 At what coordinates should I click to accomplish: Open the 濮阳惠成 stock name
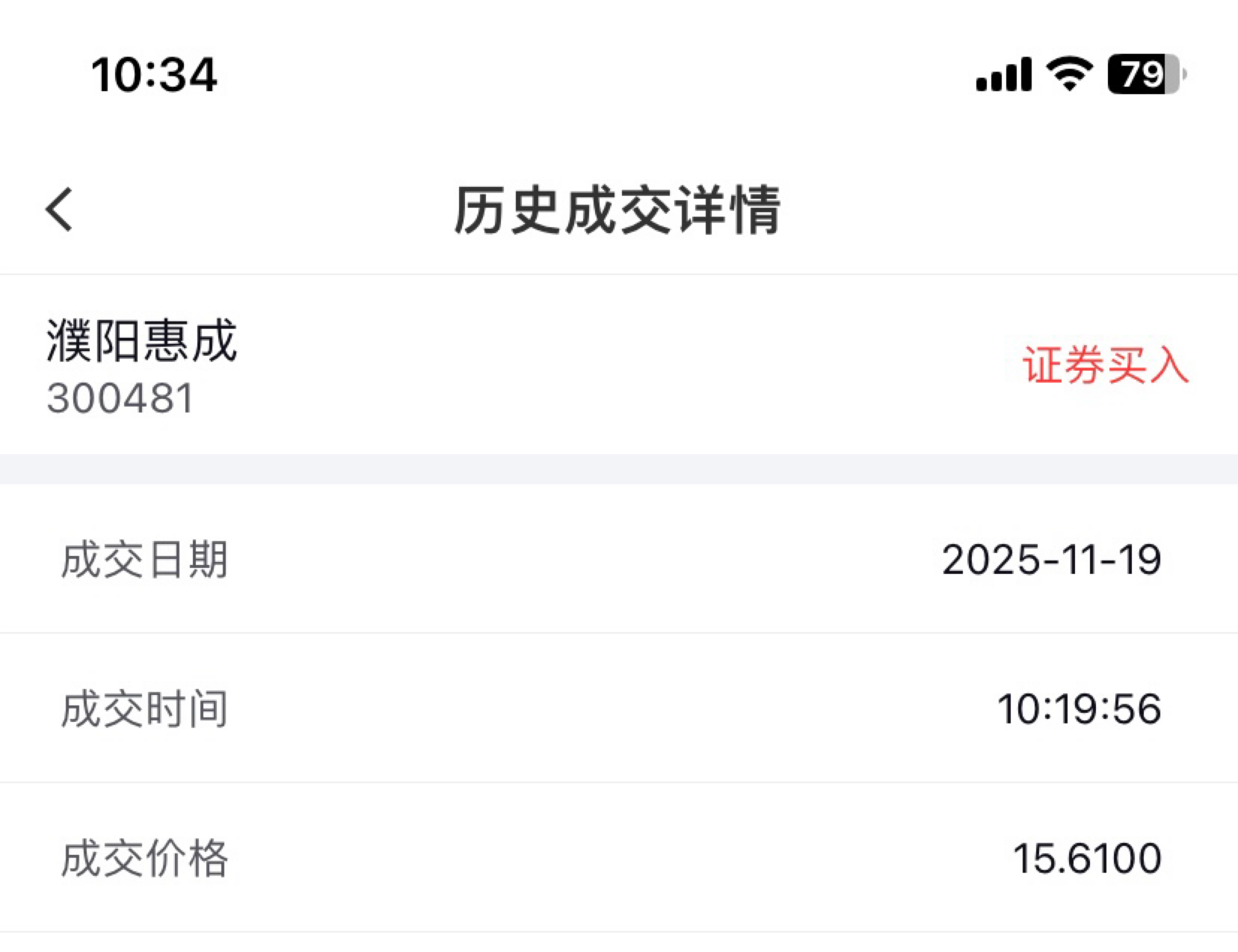point(141,341)
